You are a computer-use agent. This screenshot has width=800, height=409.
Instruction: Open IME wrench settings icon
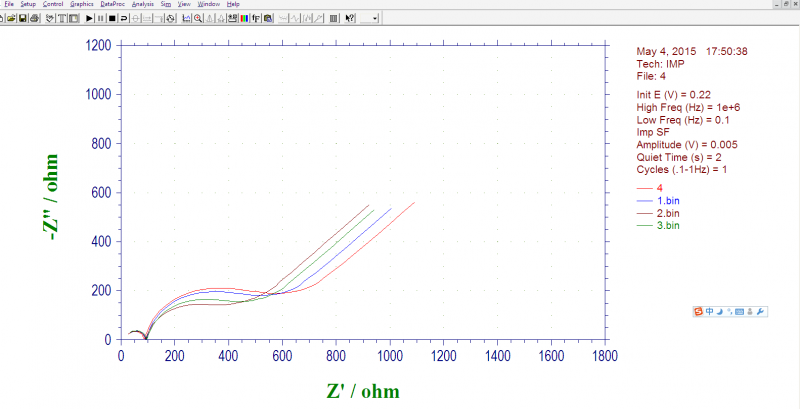point(760,312)
